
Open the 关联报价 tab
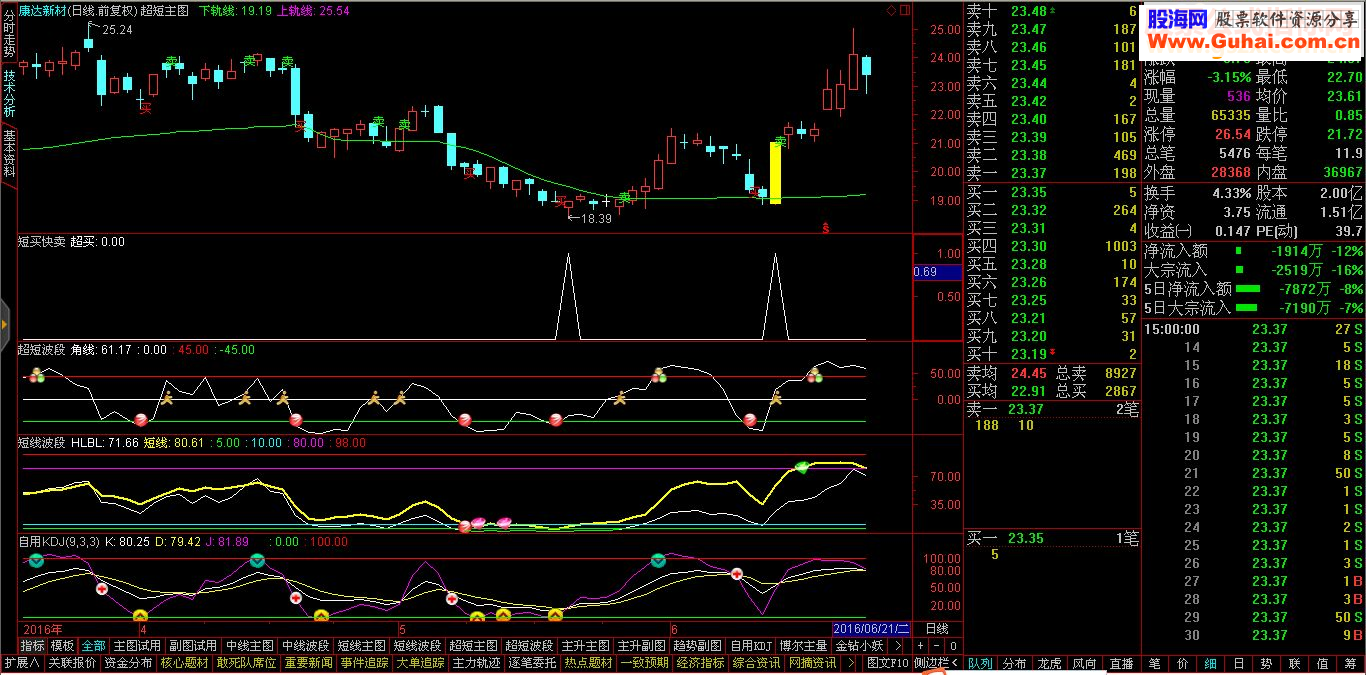(x=72, y=662)
